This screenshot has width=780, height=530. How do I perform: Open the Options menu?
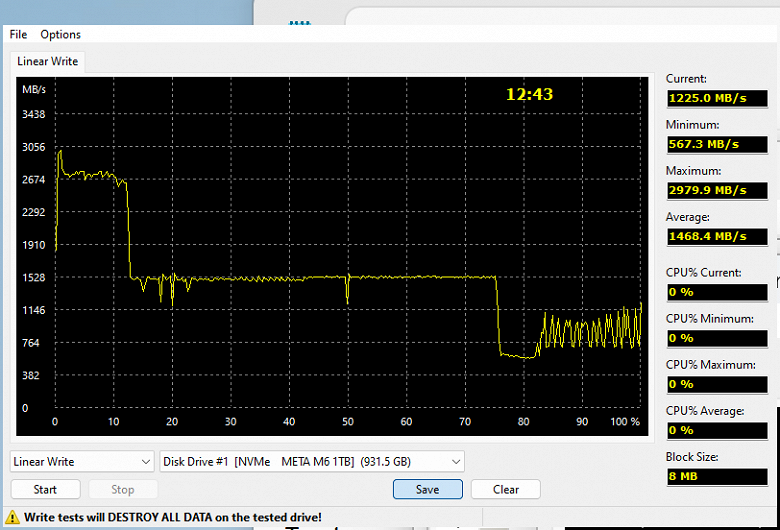coord(60,34)
